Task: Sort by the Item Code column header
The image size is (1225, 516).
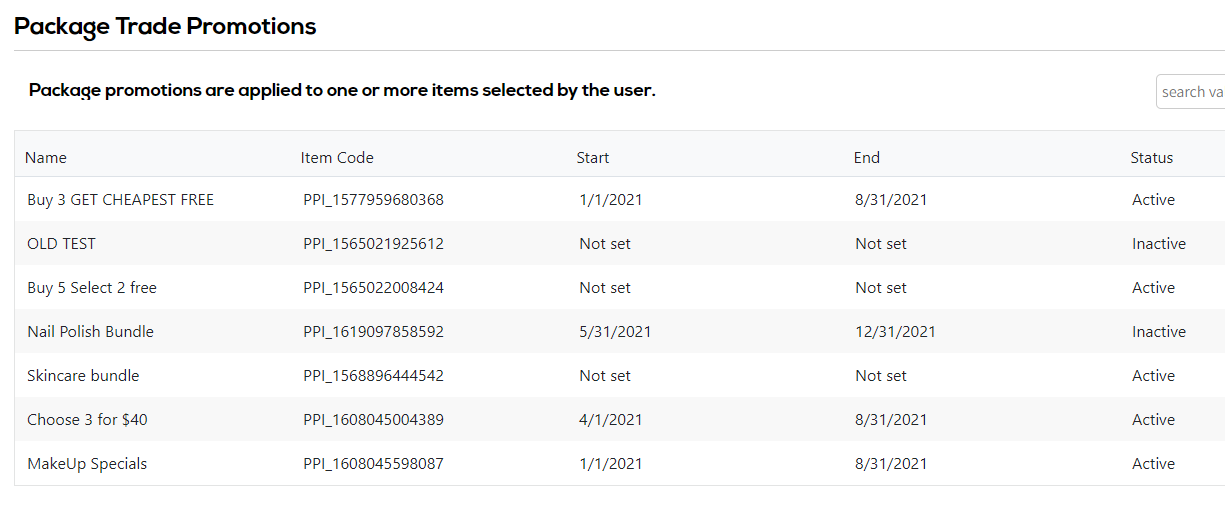Action: [x=337, y=157]
